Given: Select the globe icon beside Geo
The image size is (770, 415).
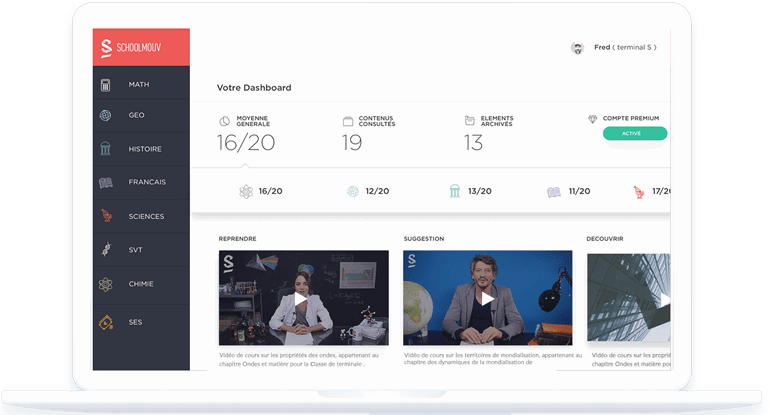Looking at the screenshot, I should pos(105,115).
